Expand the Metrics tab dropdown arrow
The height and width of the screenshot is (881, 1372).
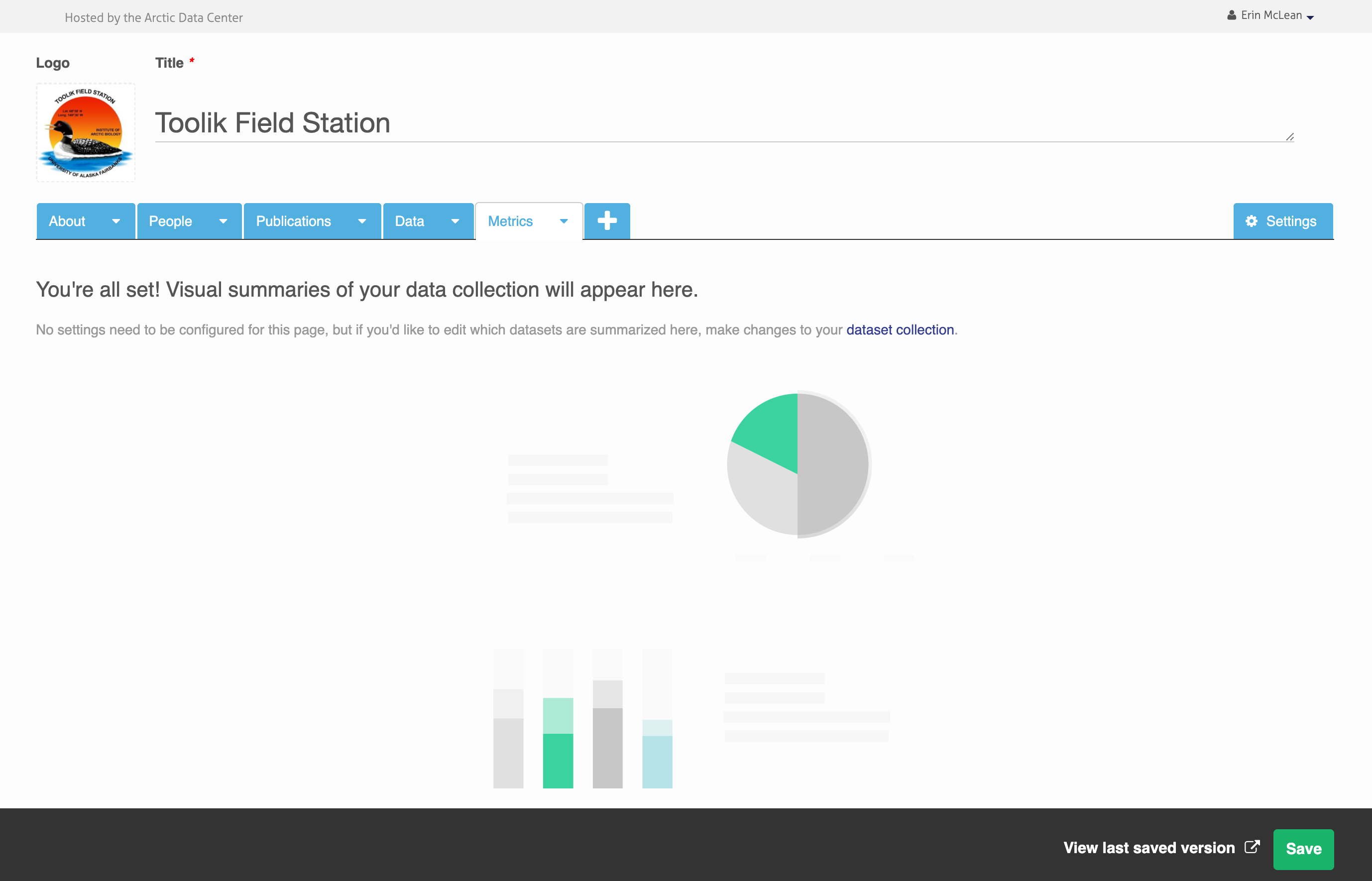[x=564, y=221]
